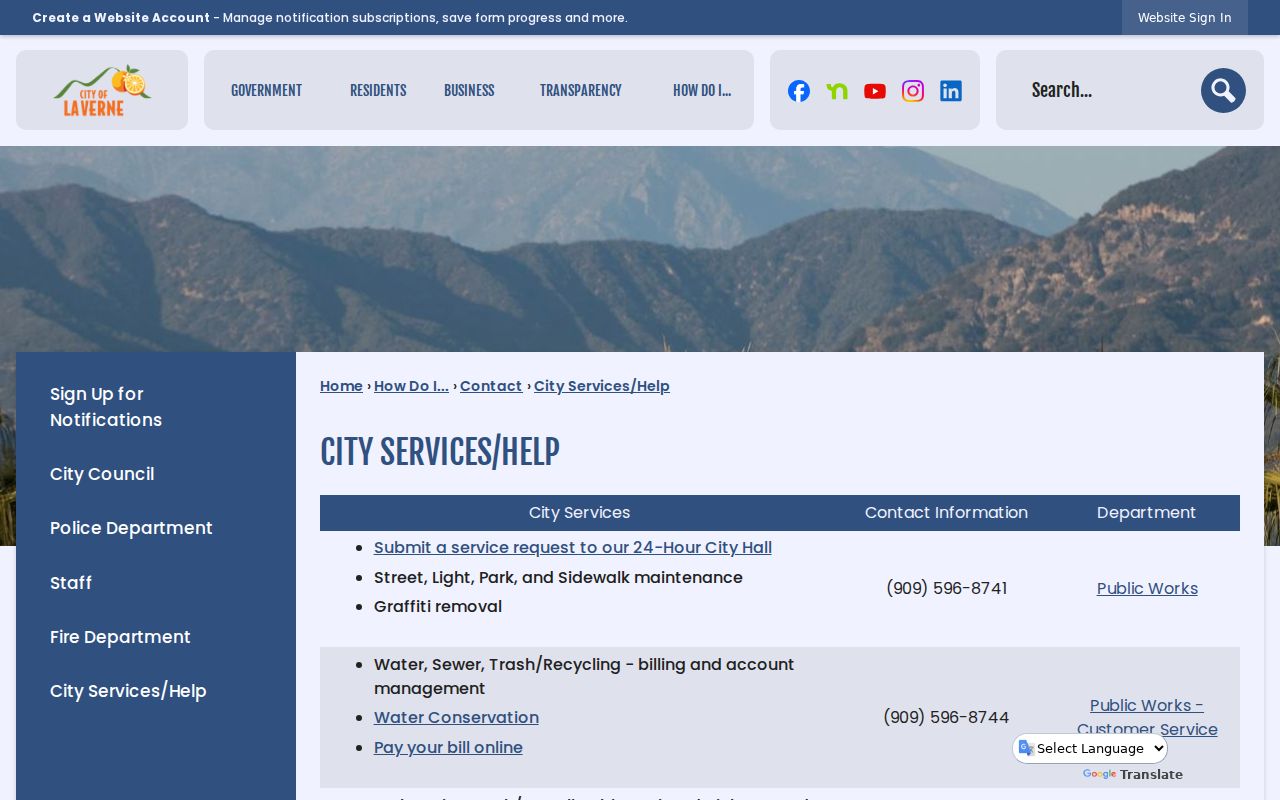
Task: Click the Graffiti removal list item
Action: (x=438, y=606)
